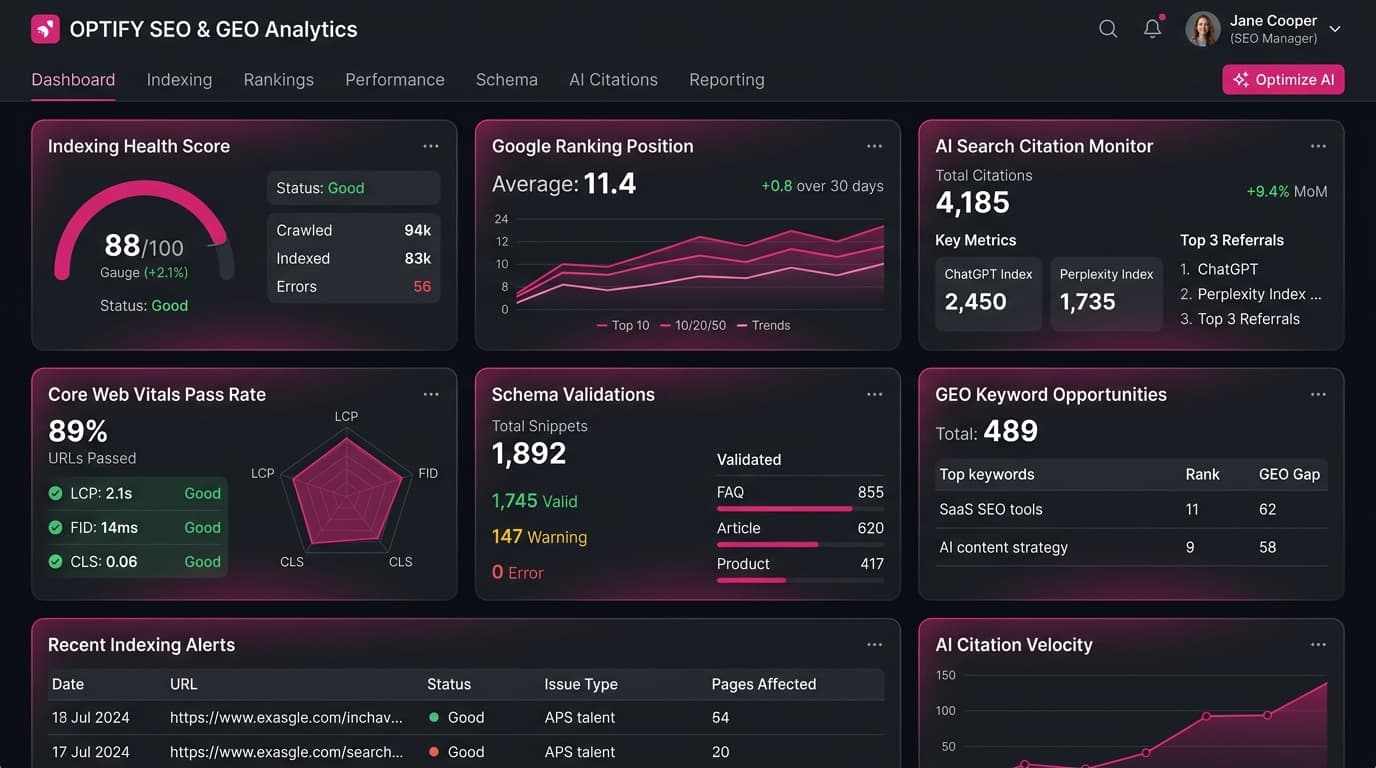Open Indexing Health Score options menu
Screen dimensions: 1376x768
tap(431, 146)
